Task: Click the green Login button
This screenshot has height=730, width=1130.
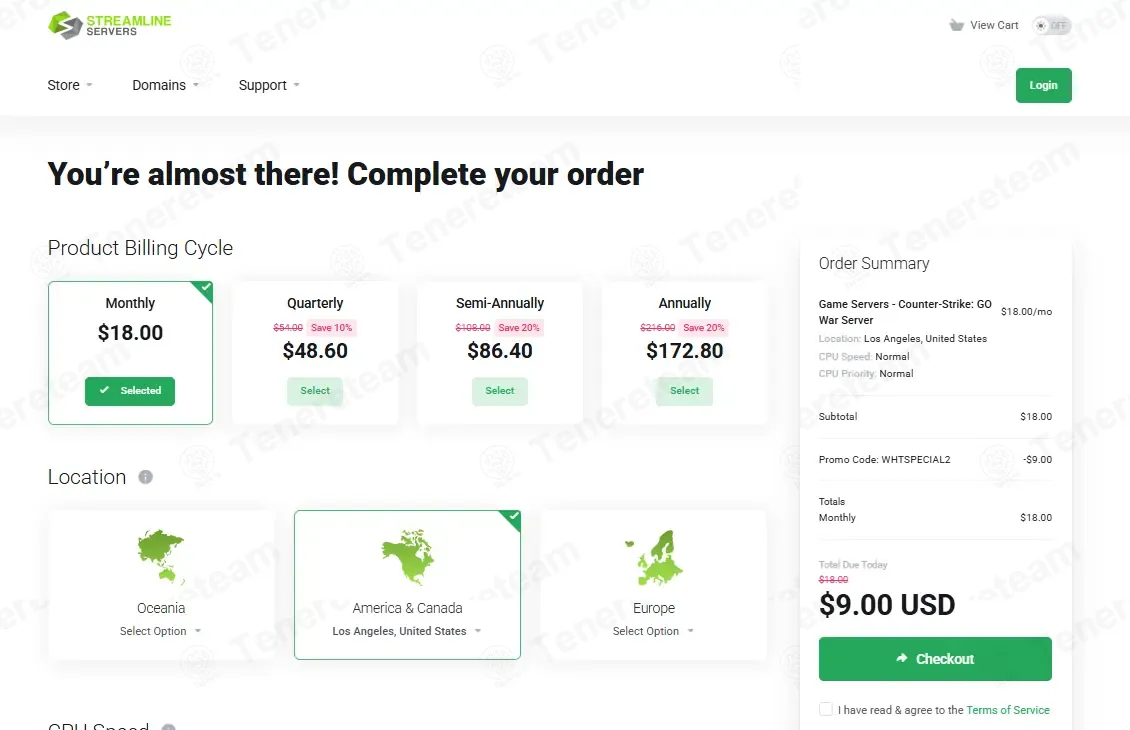Action: click(x=1044, y=85)
